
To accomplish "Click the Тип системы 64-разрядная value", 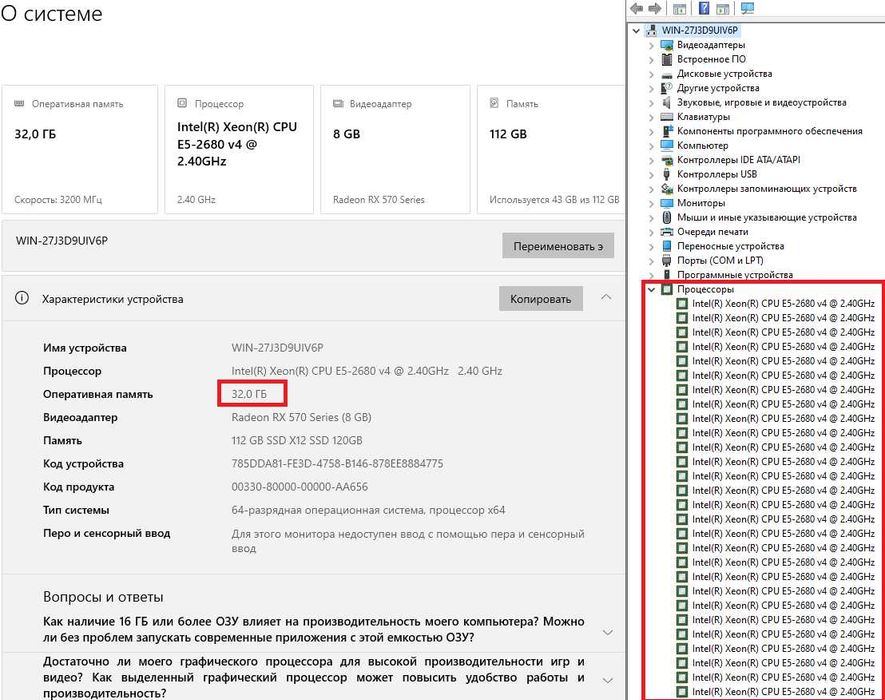I will (x=369, y=510).
